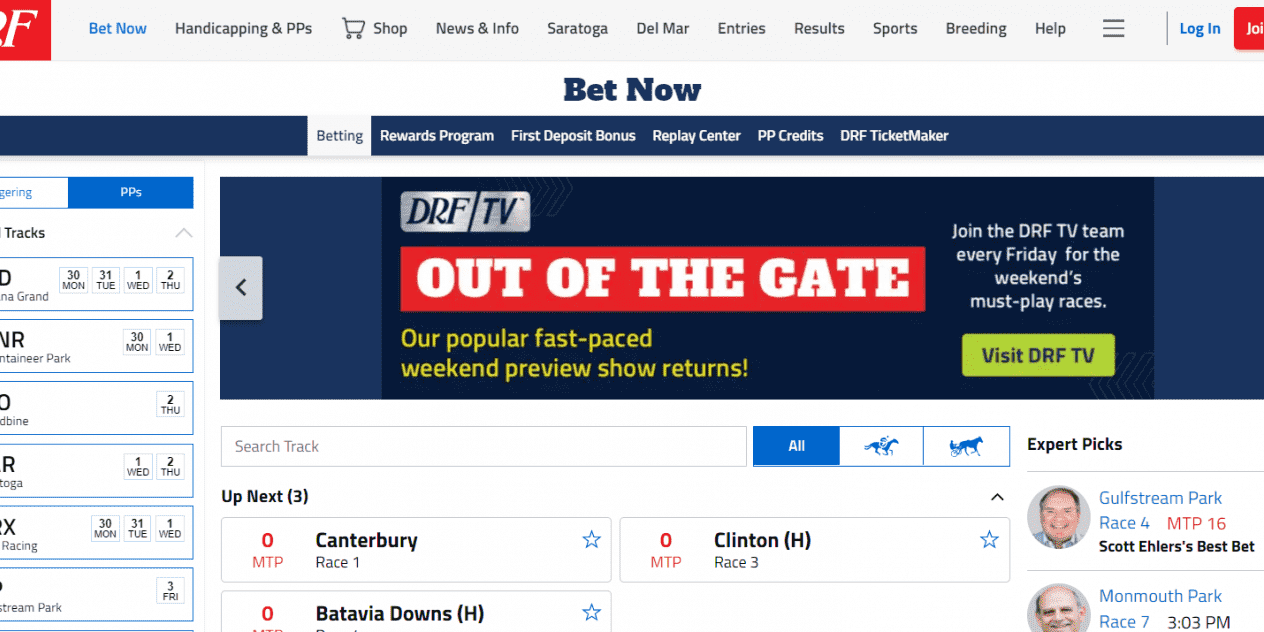Select 1 WED in Parx Racing row
This screenshot has height=632, width=1264.
pyautogui.click(x=170, y=528)
